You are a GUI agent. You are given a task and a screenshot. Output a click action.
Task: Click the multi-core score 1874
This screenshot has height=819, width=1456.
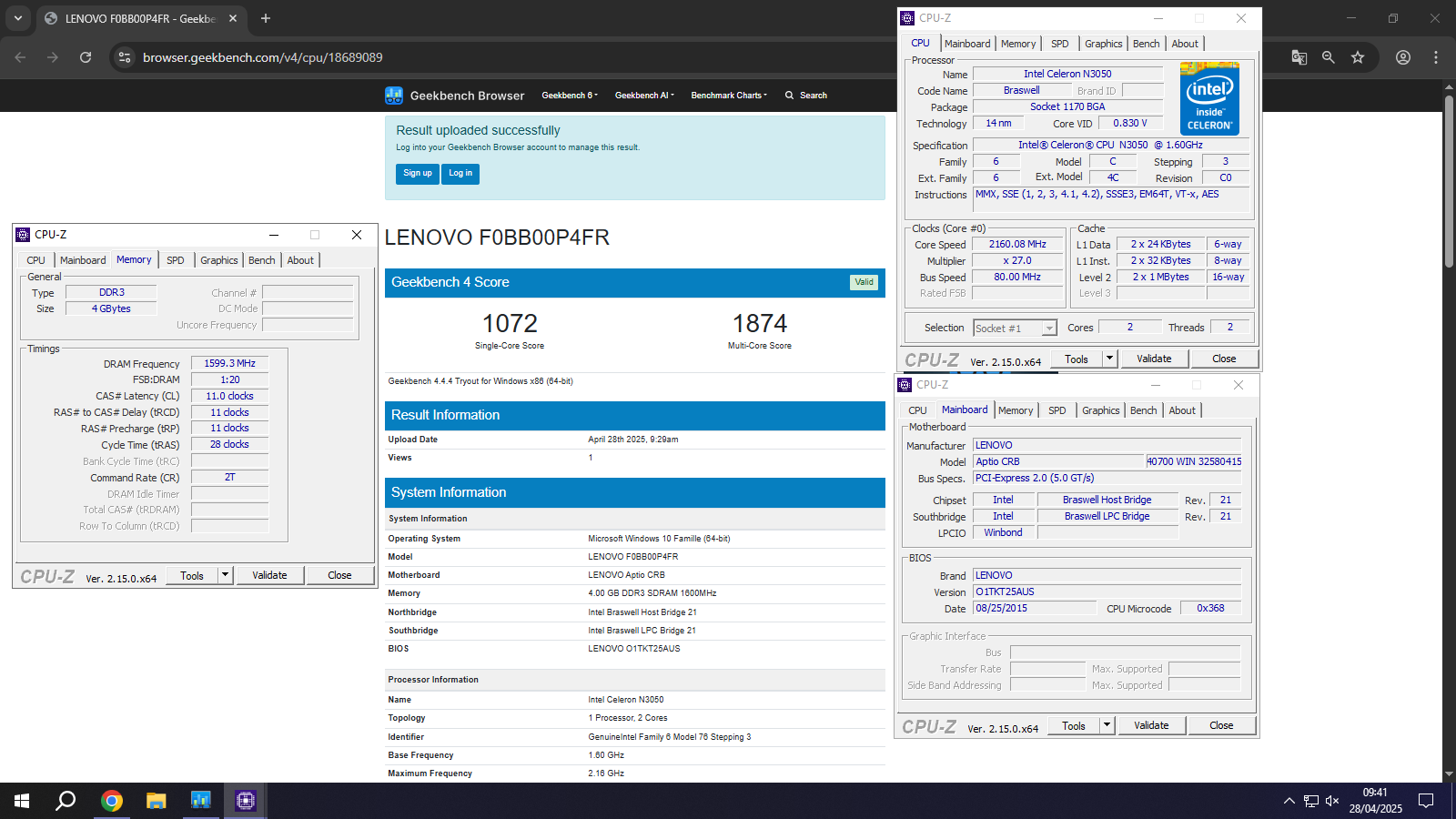pyautogui.click(x=760, y=324)
